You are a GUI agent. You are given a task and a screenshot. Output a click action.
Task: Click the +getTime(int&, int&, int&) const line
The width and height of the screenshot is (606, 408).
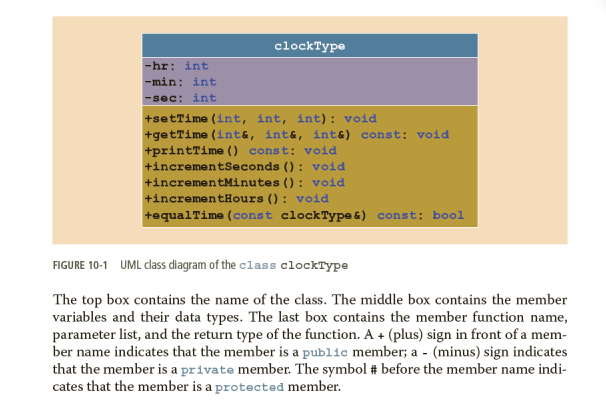click(297, 134)
